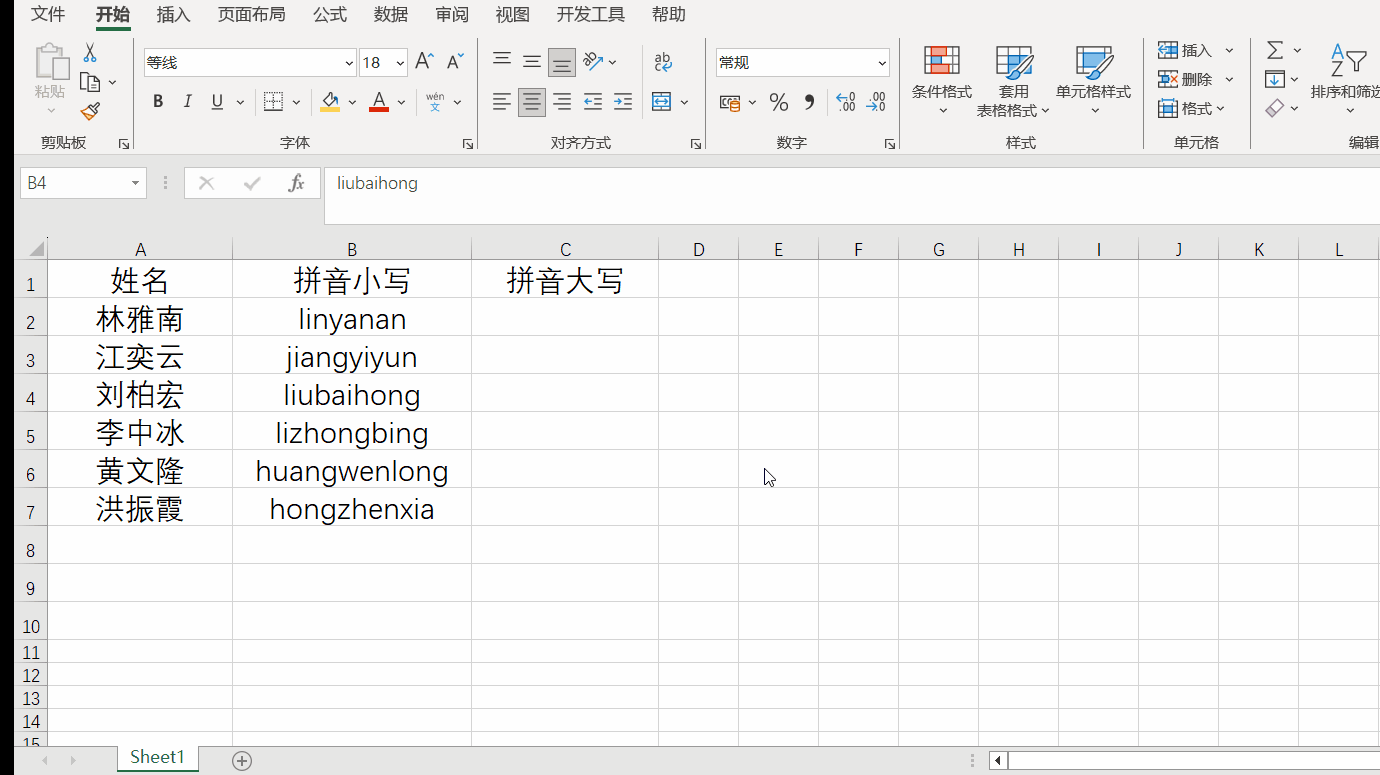
Task: Open the number format 常规 dropdown
Action: pyautogui.click(x=882, y=62)
